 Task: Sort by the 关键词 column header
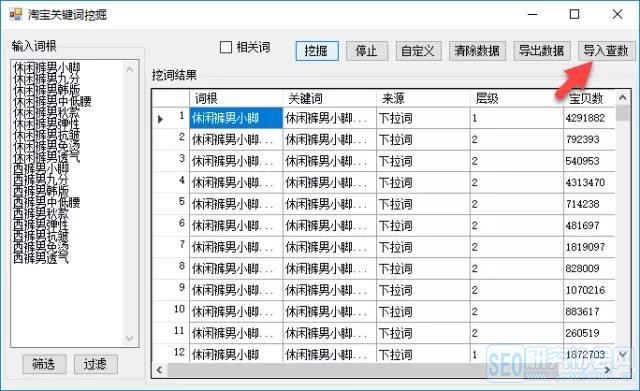point(329,98)
